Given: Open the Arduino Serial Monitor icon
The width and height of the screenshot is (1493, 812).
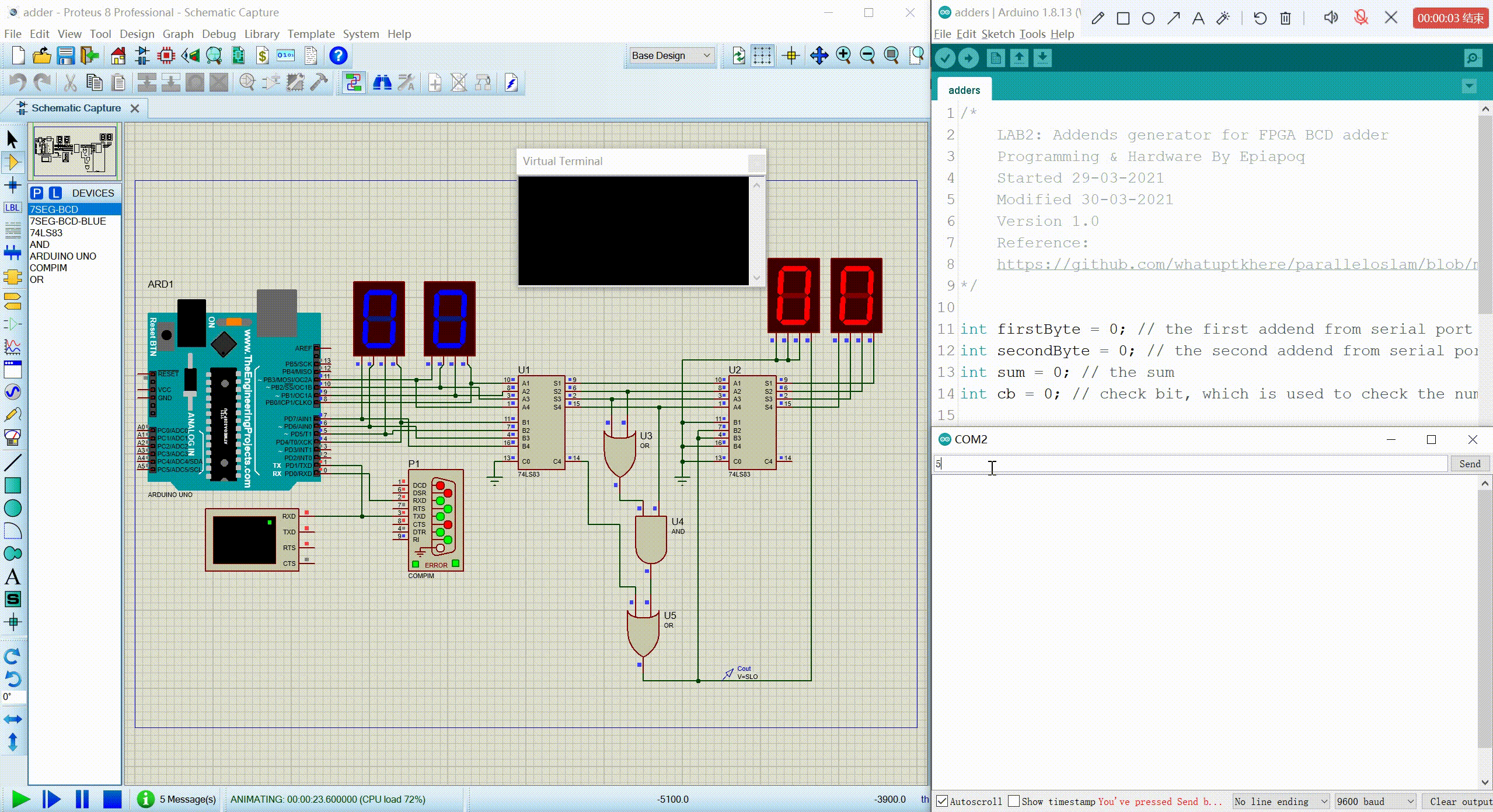Looking at the screenshot, I should point(1473,58).
